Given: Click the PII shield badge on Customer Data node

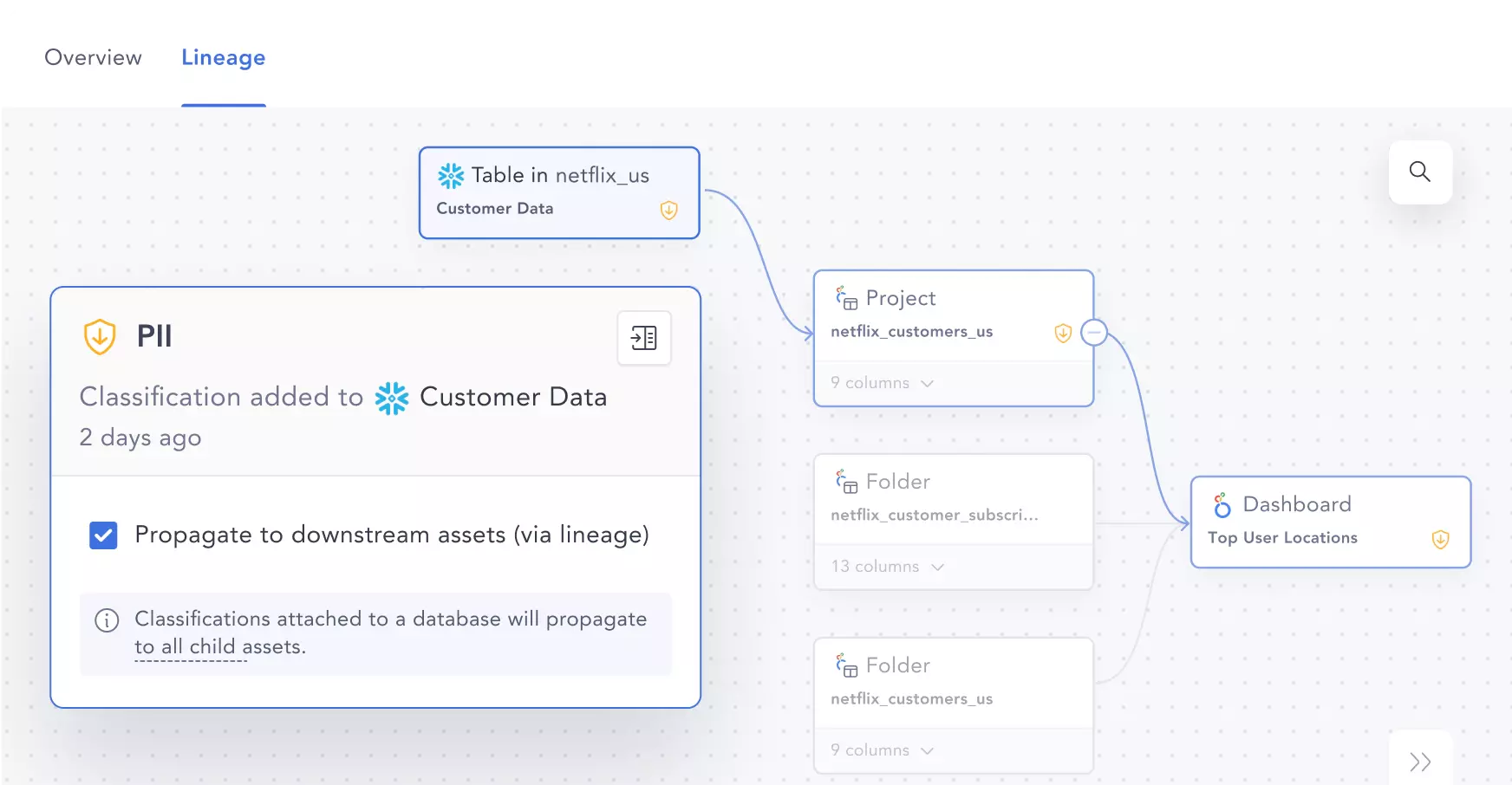Looking at the screenshot, I should click(x=668, y=210).
